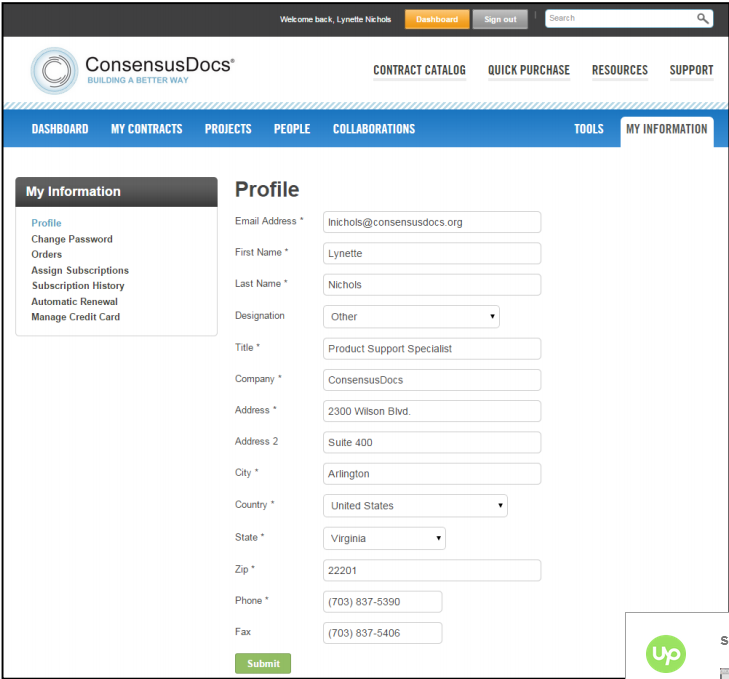Screen dimensions: 729x679
Task: Submit the profile form
Action: tap(263, 664)
